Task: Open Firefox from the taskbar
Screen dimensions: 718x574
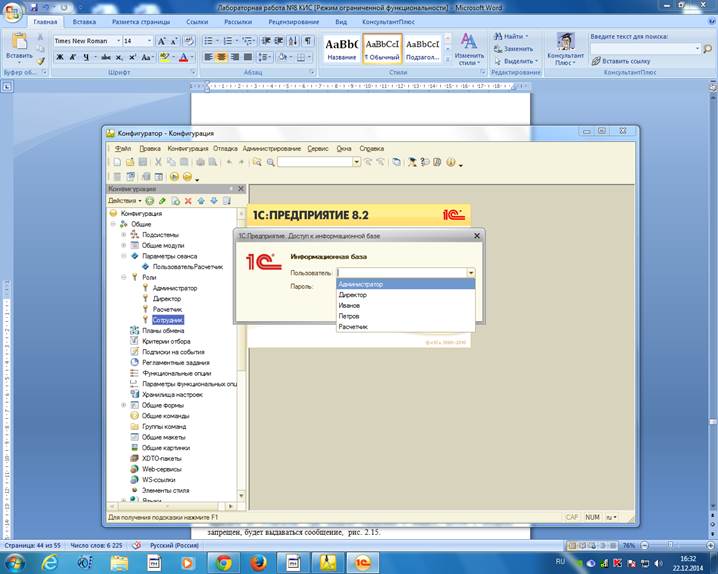Action: (x=258, y=563)
